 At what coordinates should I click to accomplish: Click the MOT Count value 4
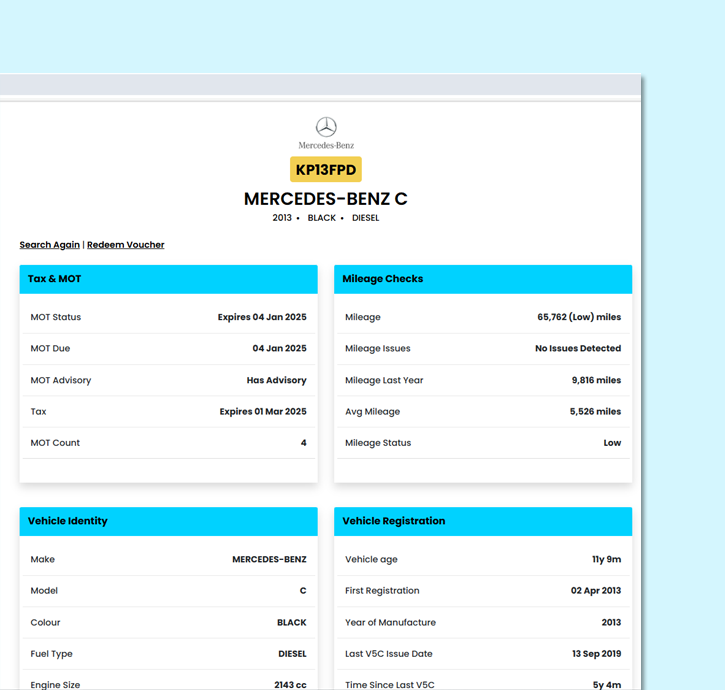click(x=303, y=443)
